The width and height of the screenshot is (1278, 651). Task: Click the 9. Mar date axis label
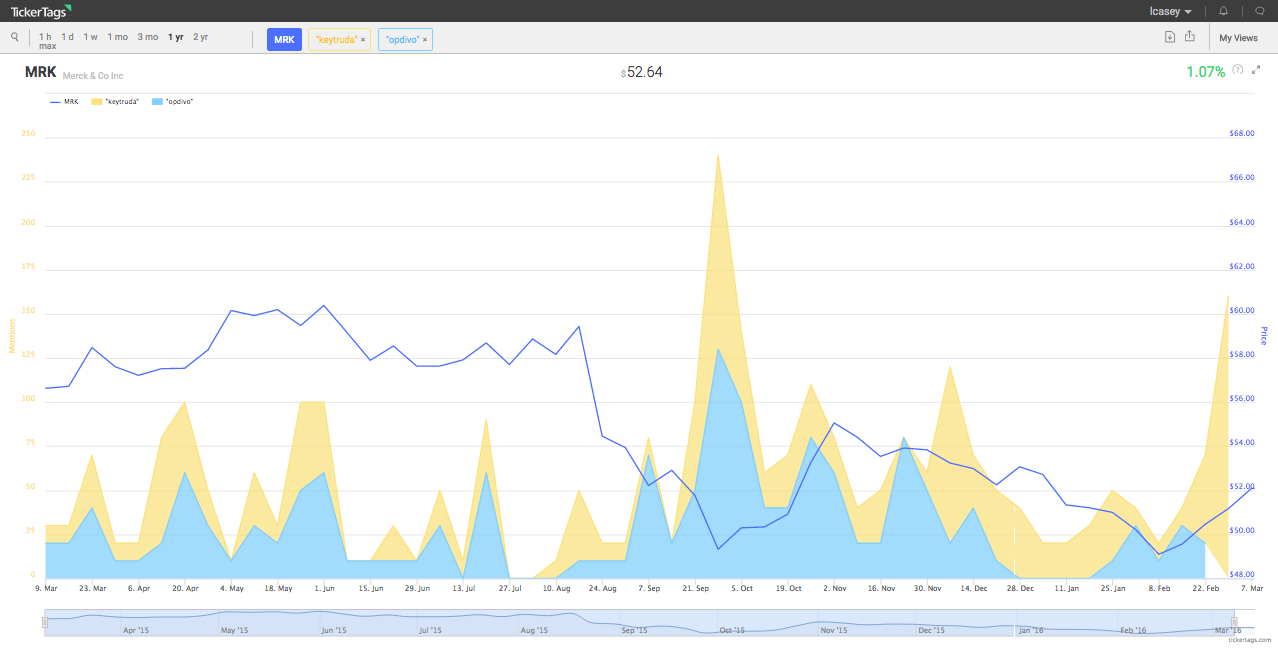[x=46, y=589]
